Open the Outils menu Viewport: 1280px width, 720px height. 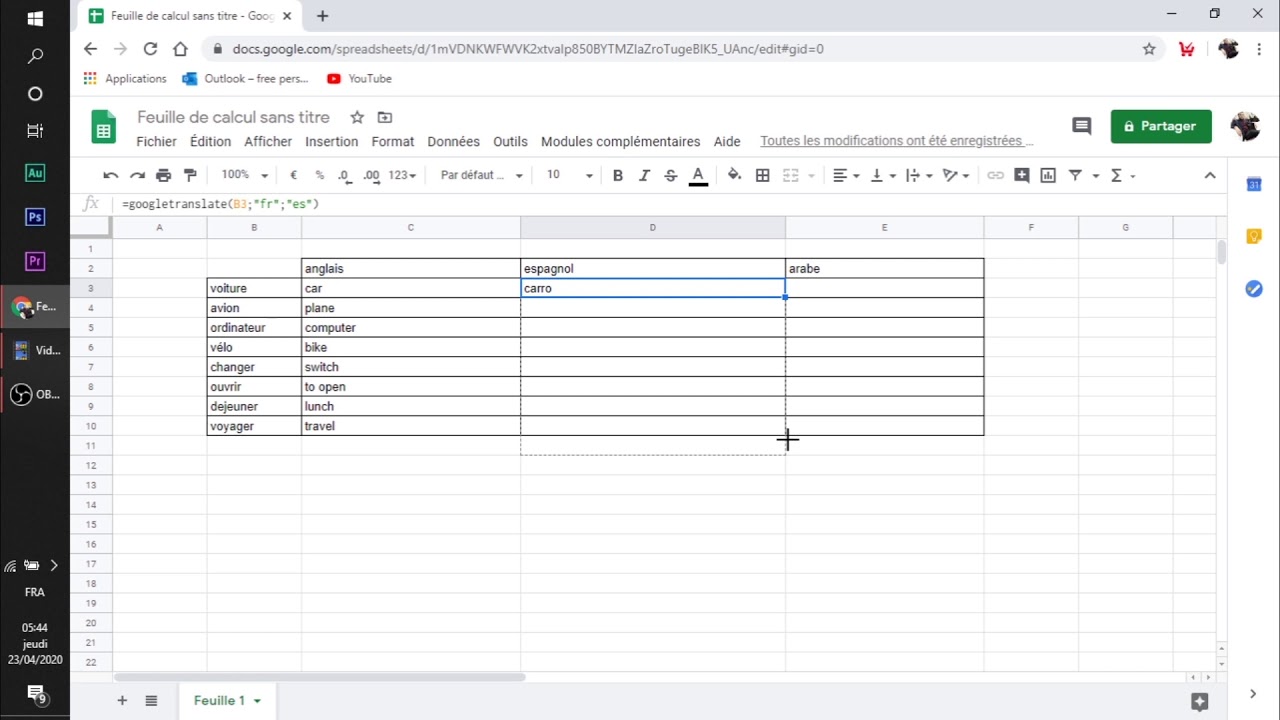click(510, 142)
